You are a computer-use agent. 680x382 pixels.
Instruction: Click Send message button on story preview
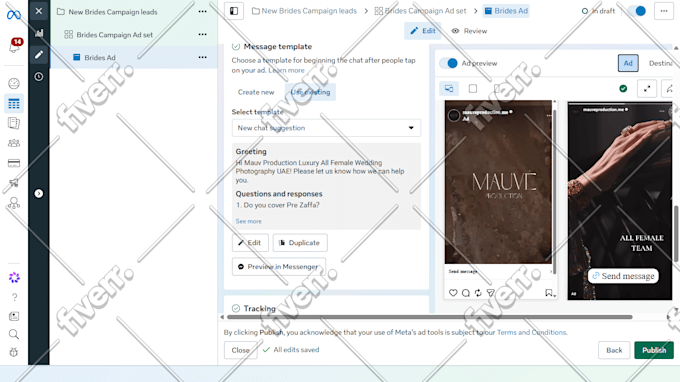[623, 276]
